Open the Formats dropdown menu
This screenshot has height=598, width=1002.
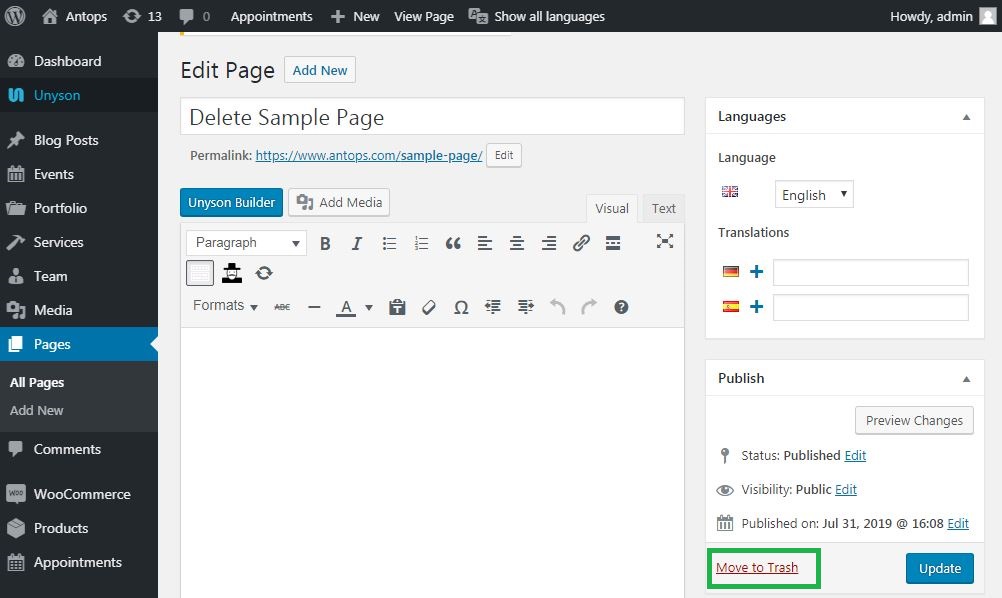tap(225, 306)
